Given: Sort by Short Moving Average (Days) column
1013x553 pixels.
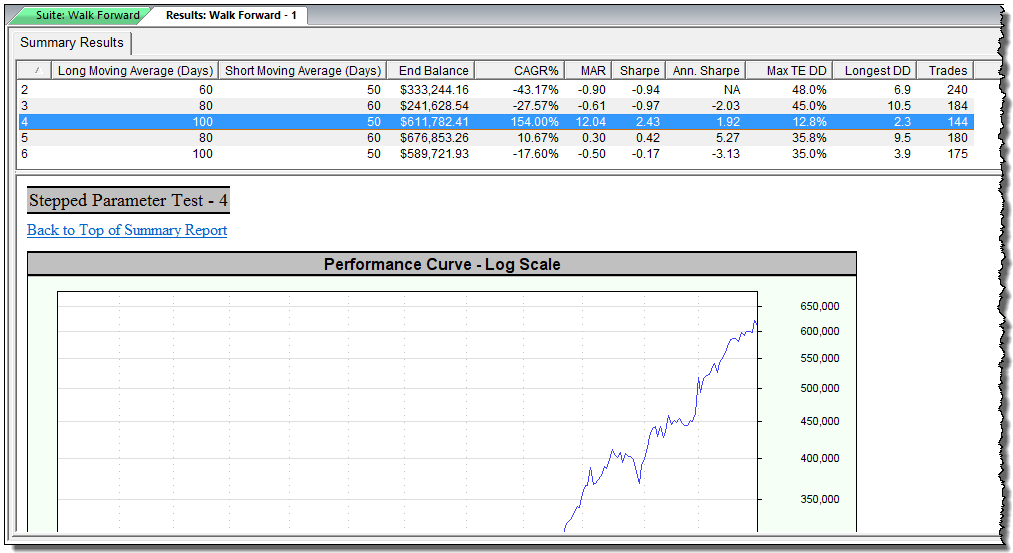Looking at the screenshot, I should [x=303, y=71].
